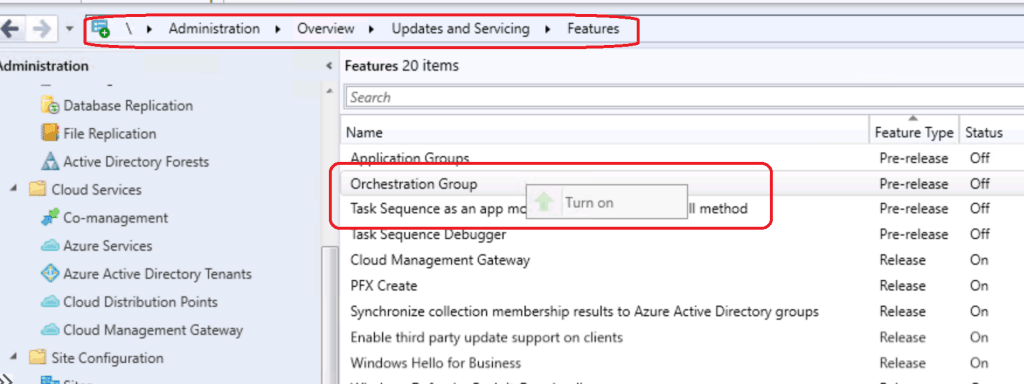Select Cloud Management Gateway feature row
Screen dimensions: 1024x384
pyautogui.click(x=682, y=260)
